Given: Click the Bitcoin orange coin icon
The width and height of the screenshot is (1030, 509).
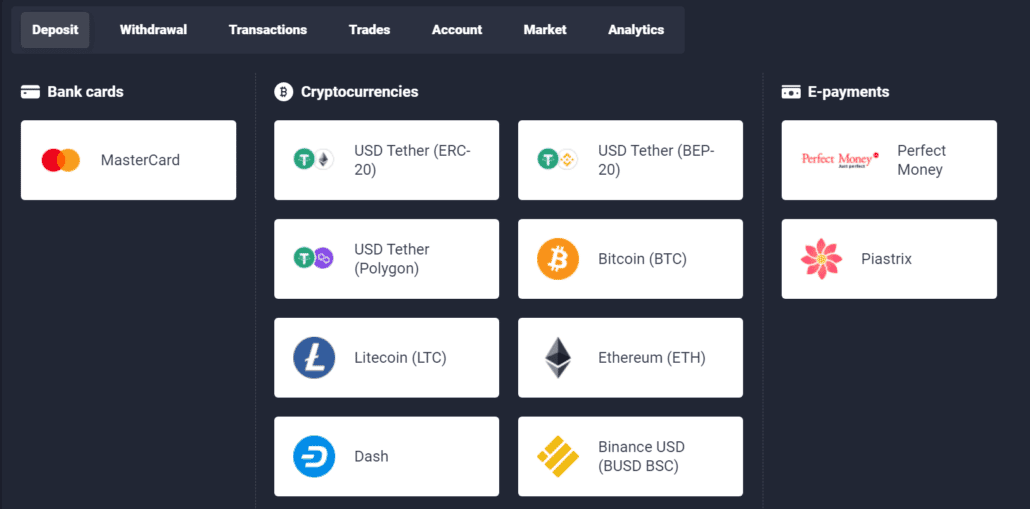Looking at the screenshot, I should (x=558, y=259).
